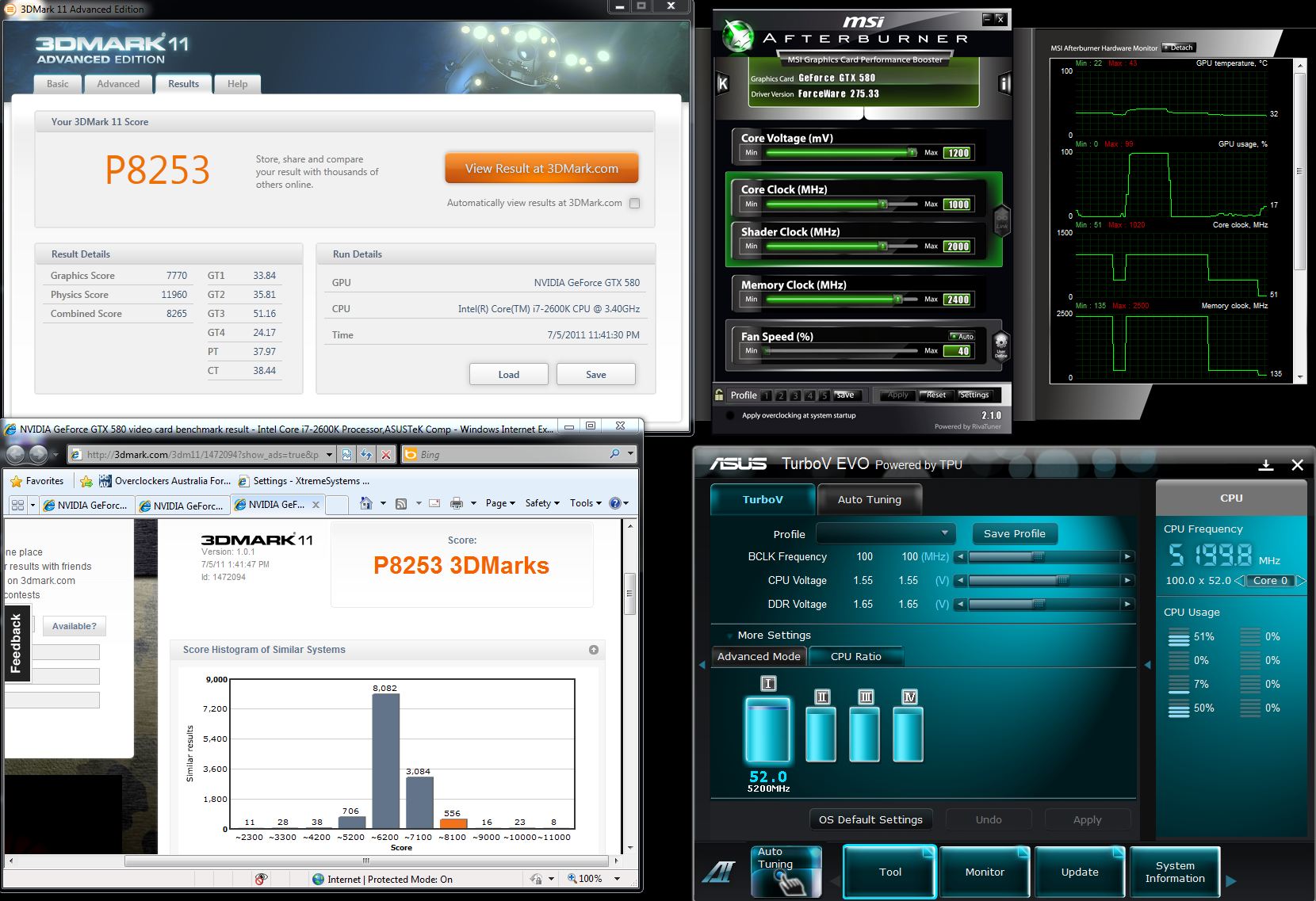Click the IE Forward navigation button

click(x=38, y=454)
